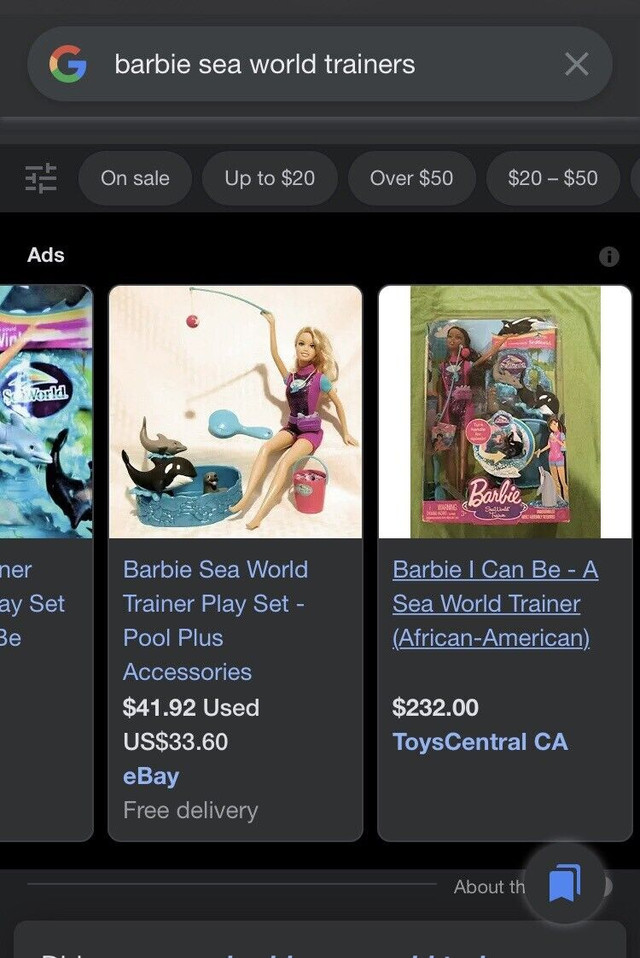Tap the eBay seller name

click(x=151, y=776)
